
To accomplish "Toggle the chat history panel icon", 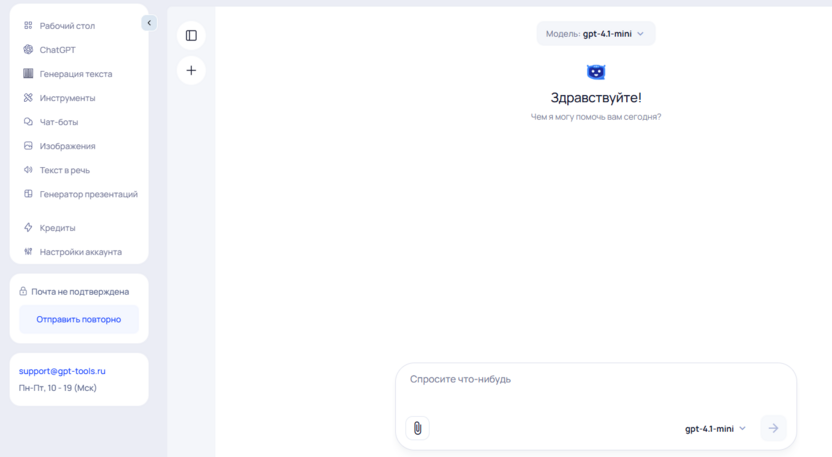I will coord(191,36).
